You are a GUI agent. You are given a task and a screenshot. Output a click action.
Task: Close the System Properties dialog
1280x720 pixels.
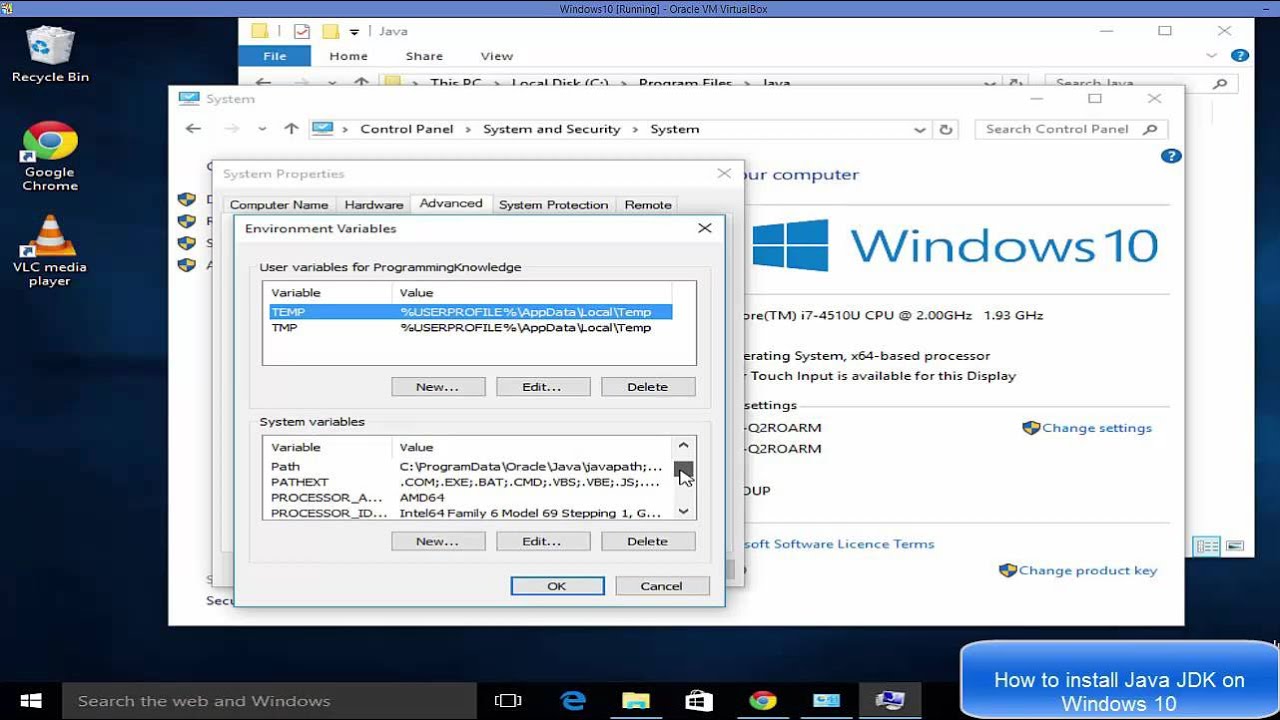[724, 173]
